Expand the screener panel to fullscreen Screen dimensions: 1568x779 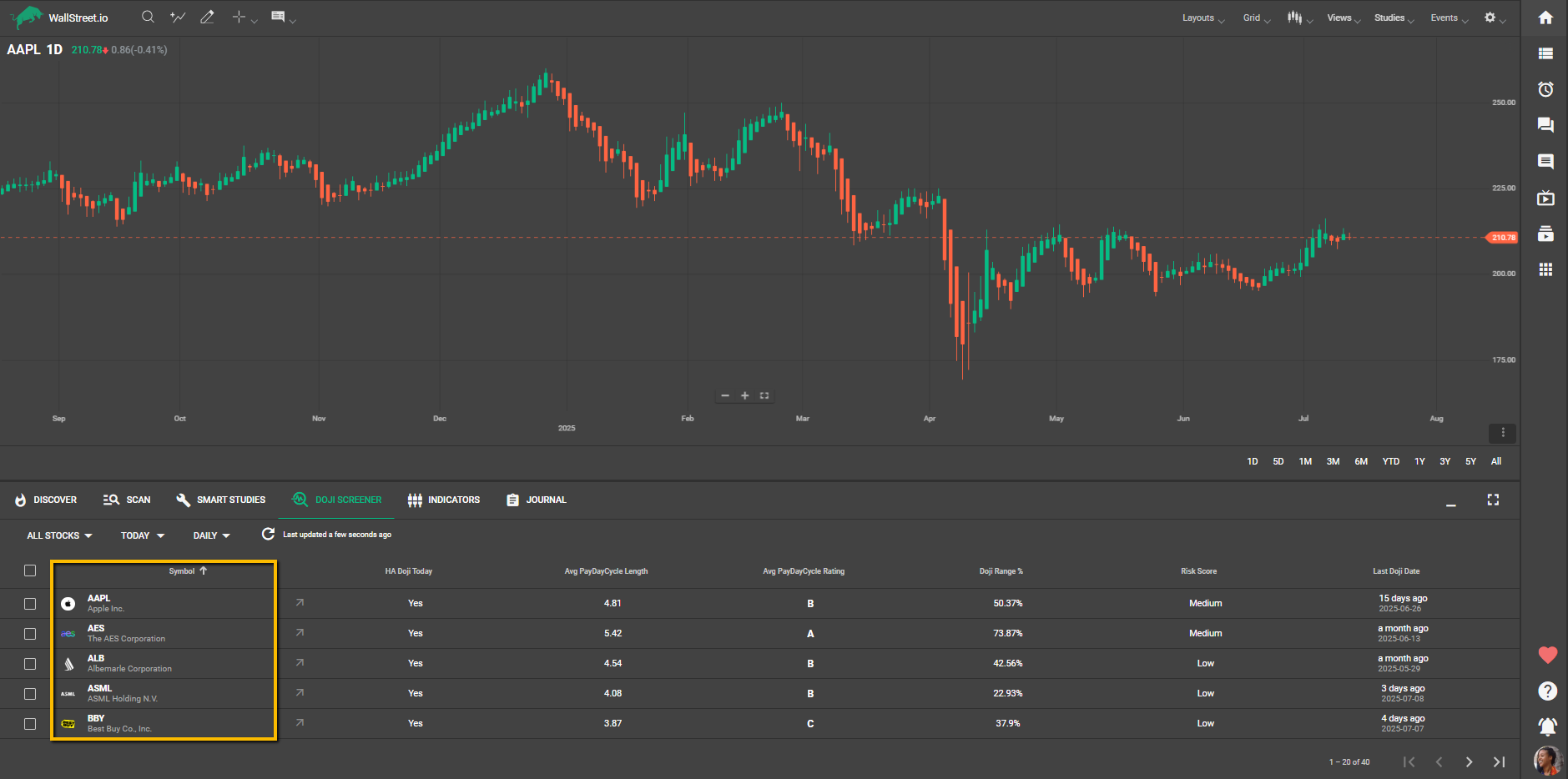[1493, 500]
